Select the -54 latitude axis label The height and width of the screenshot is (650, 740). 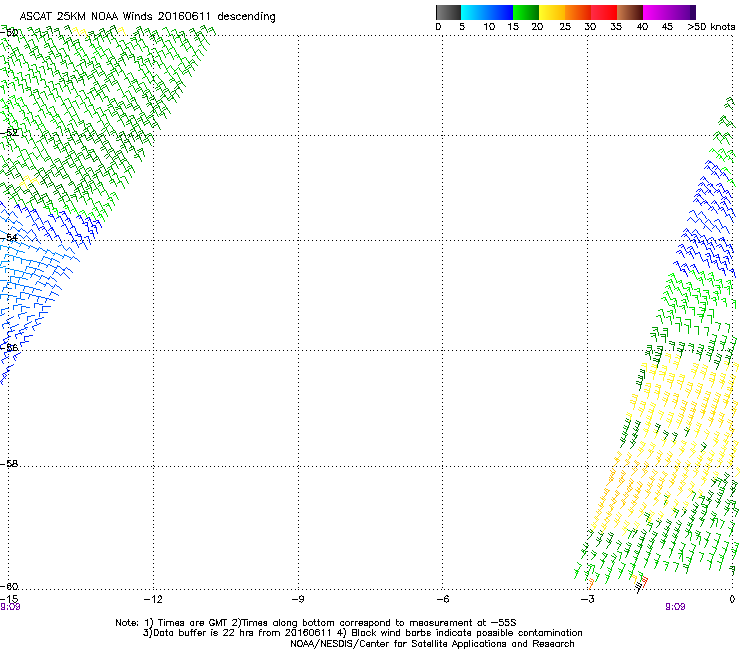click(9, 237)
